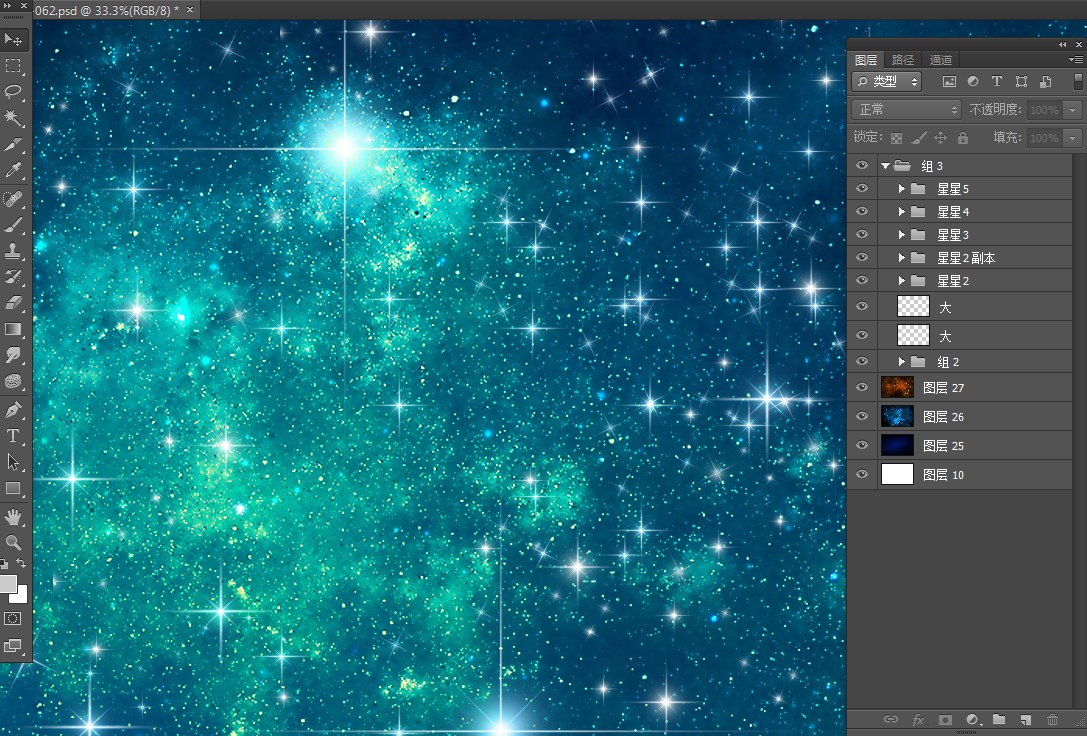Screen dimensions: 1087x736
Task: Expand the 组 2 group
Action: (901, 362)
